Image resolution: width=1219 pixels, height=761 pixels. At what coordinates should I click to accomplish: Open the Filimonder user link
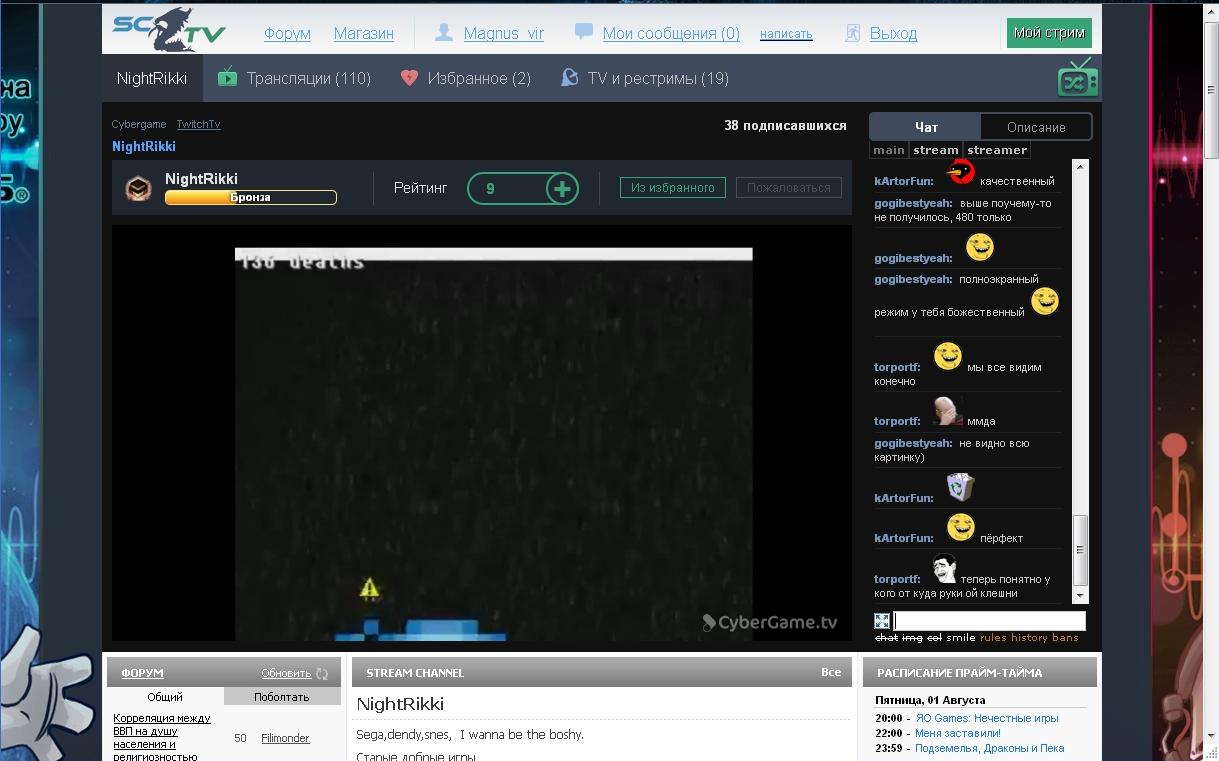click(x=285, y=738)
